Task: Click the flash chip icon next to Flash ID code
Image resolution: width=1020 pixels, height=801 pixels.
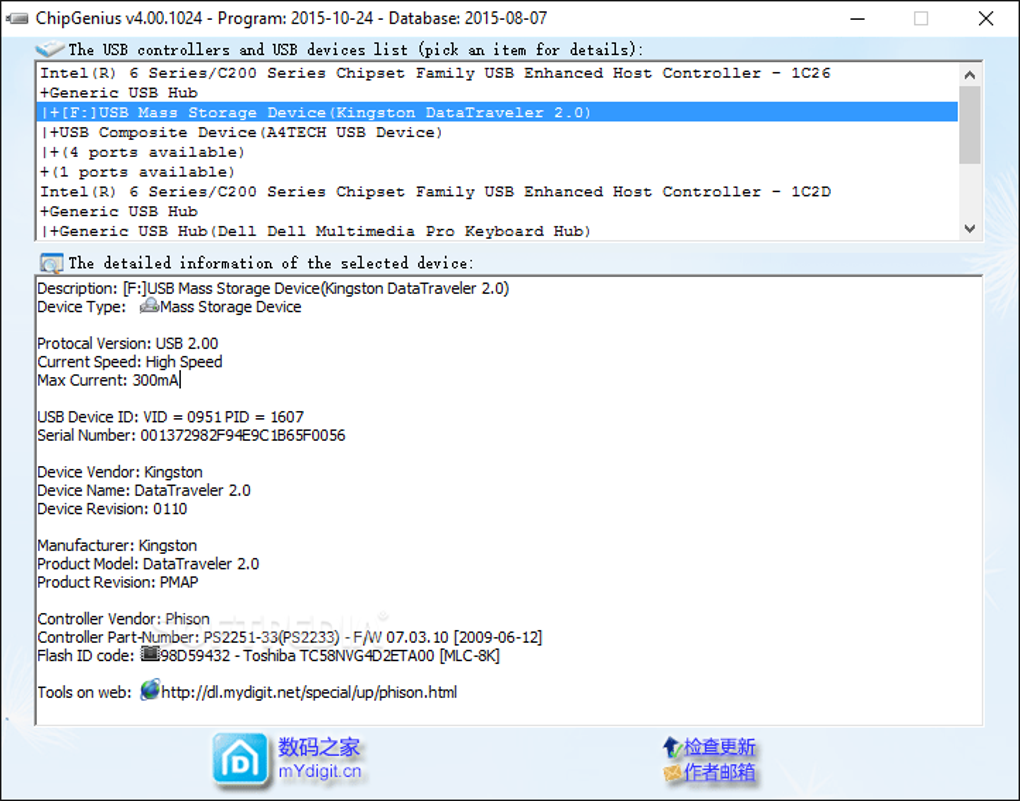Action: 150,654
